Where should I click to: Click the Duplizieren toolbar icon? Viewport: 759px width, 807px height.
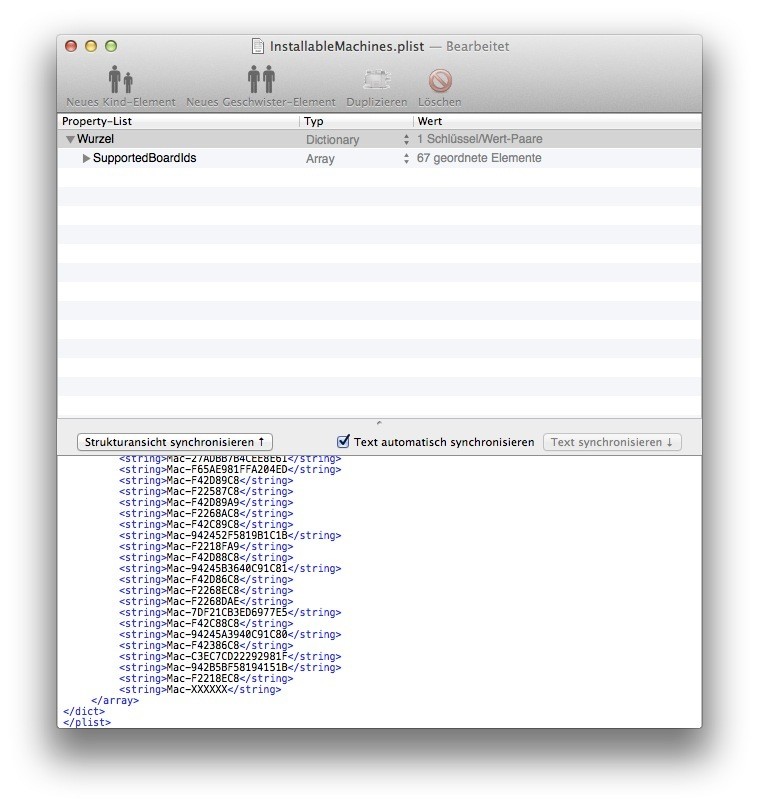click(377, 80)
